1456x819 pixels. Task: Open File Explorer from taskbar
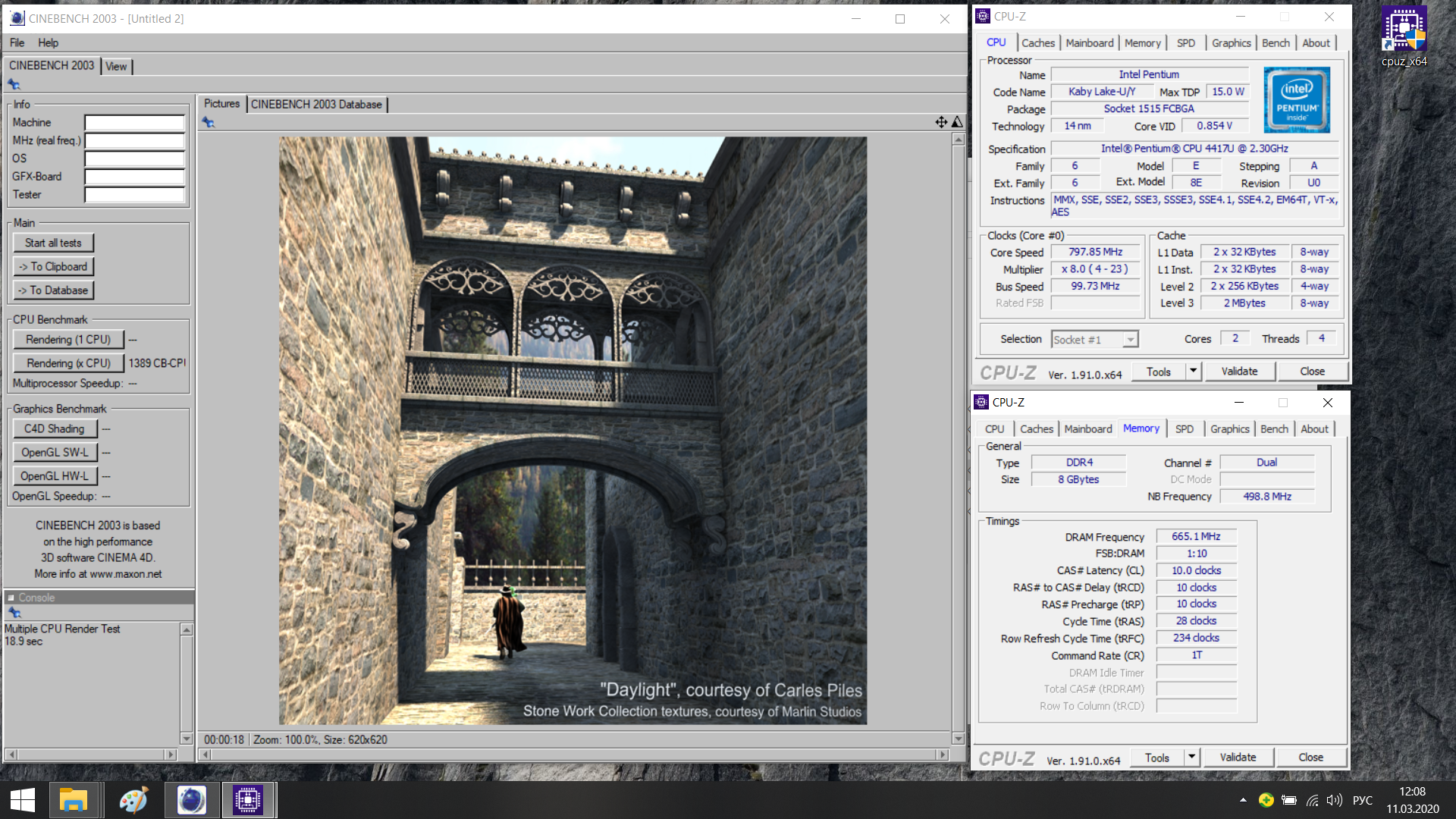74,800
